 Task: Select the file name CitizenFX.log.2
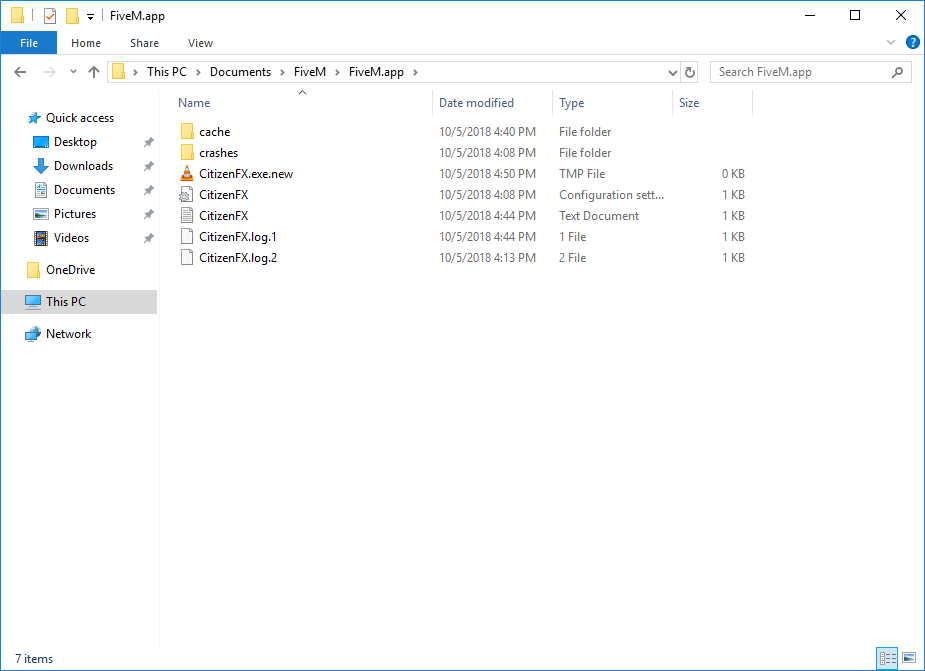tap(238, 258)
